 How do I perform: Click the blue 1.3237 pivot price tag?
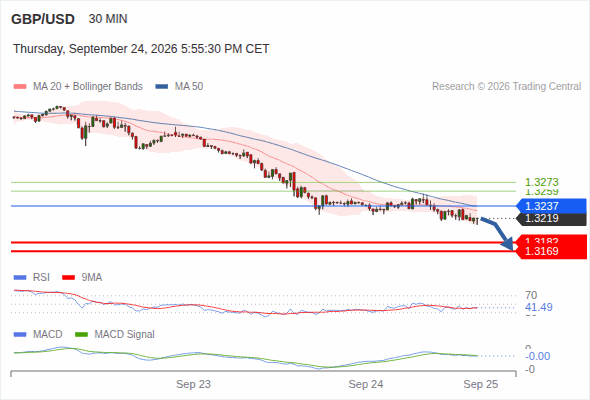551,206
